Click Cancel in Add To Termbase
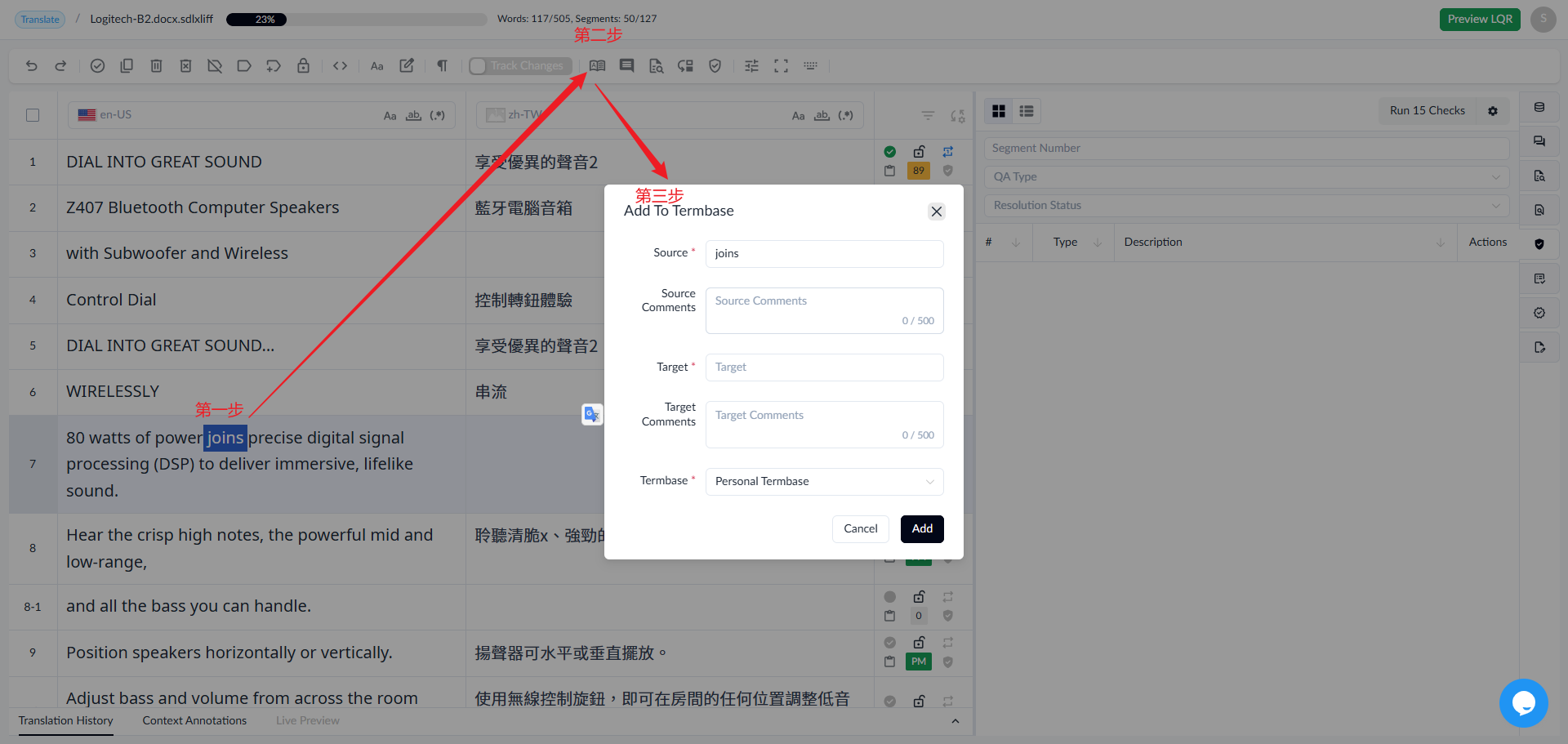The width and height of the screenshot is (1568, 744). [x=861, y=528]
